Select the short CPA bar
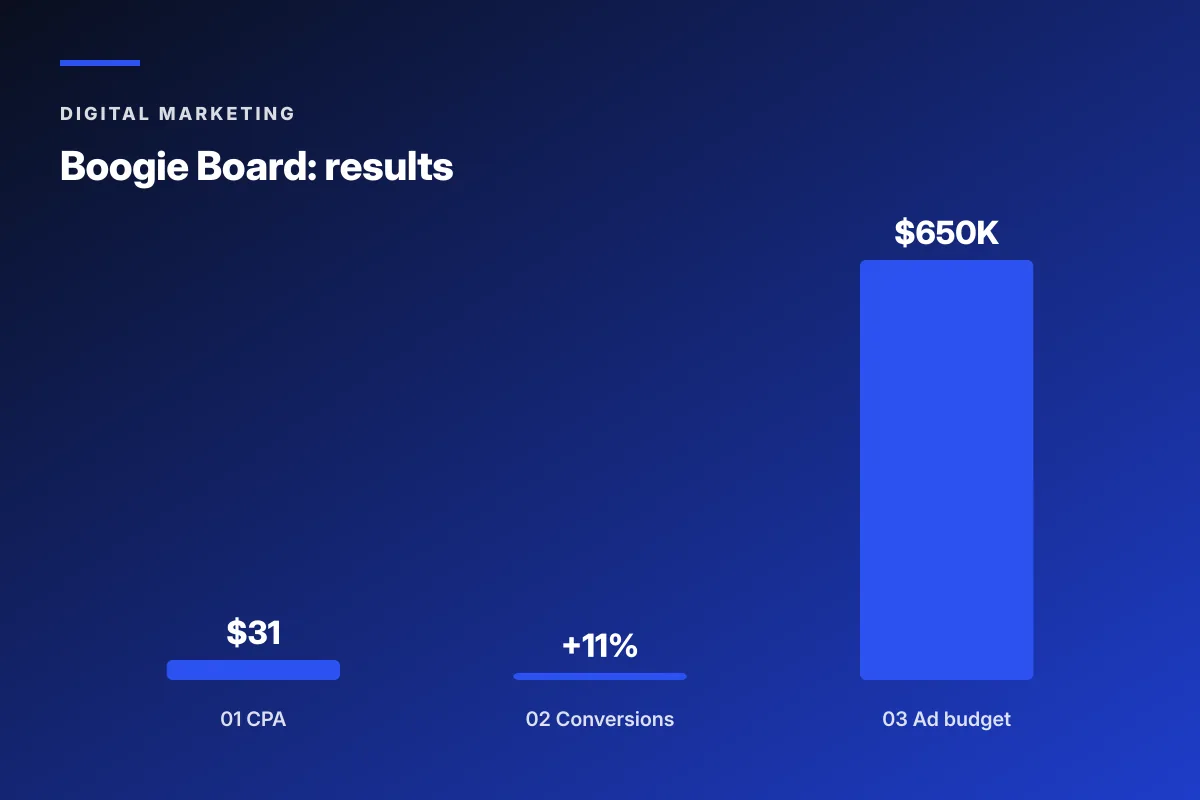Screen dimensions: 1200x800 click(x=253, y=670)
